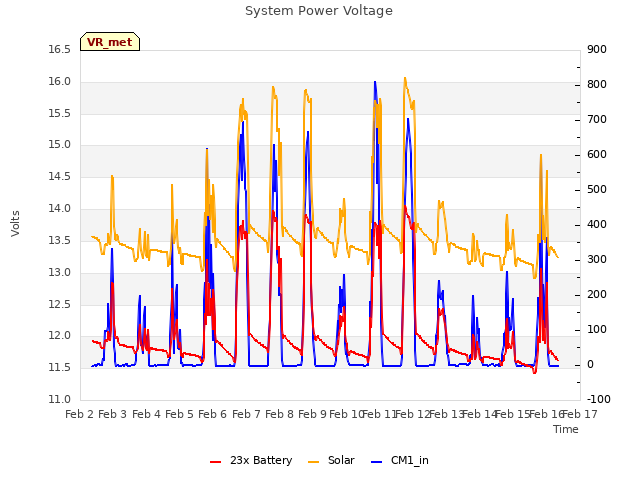Screen dimensions: 640x480
Task: Click the CM1_in blue peak on Feb 11
Action: point(375,82)
